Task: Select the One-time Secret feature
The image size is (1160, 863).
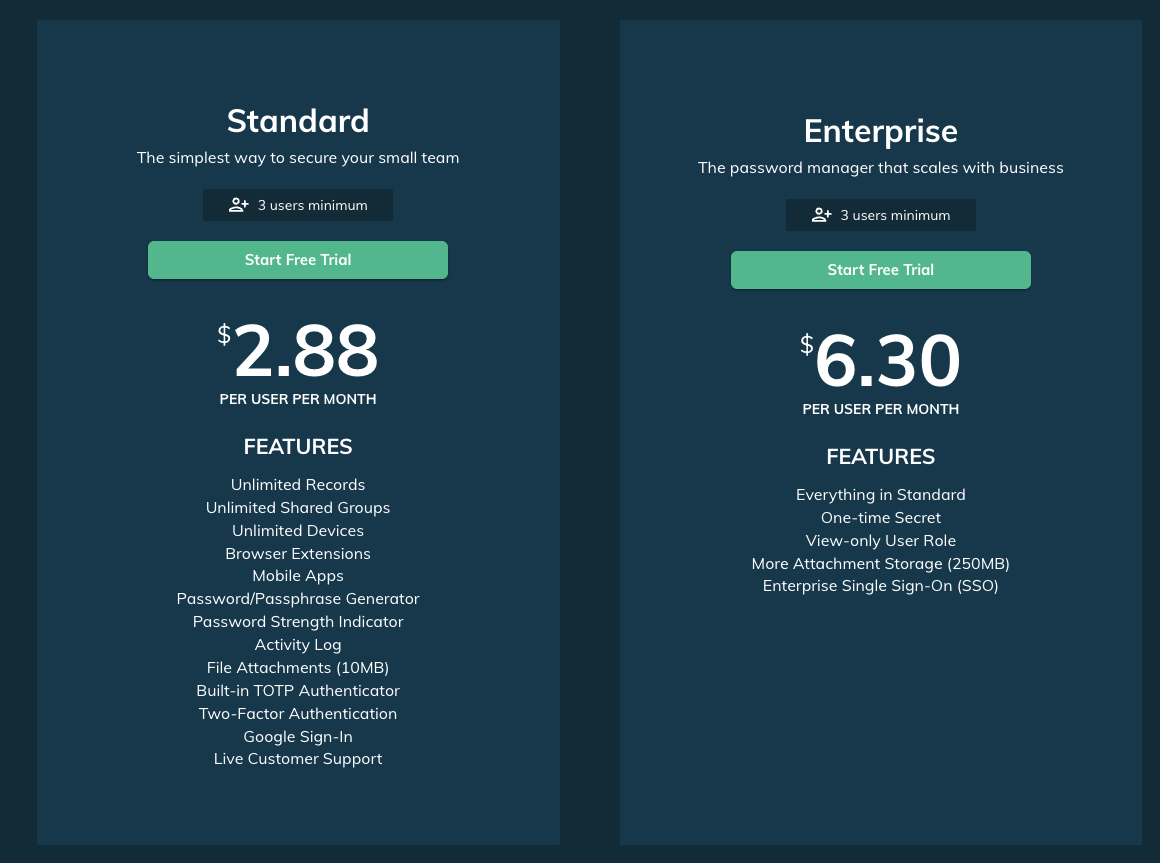Action: coord(880,518)
